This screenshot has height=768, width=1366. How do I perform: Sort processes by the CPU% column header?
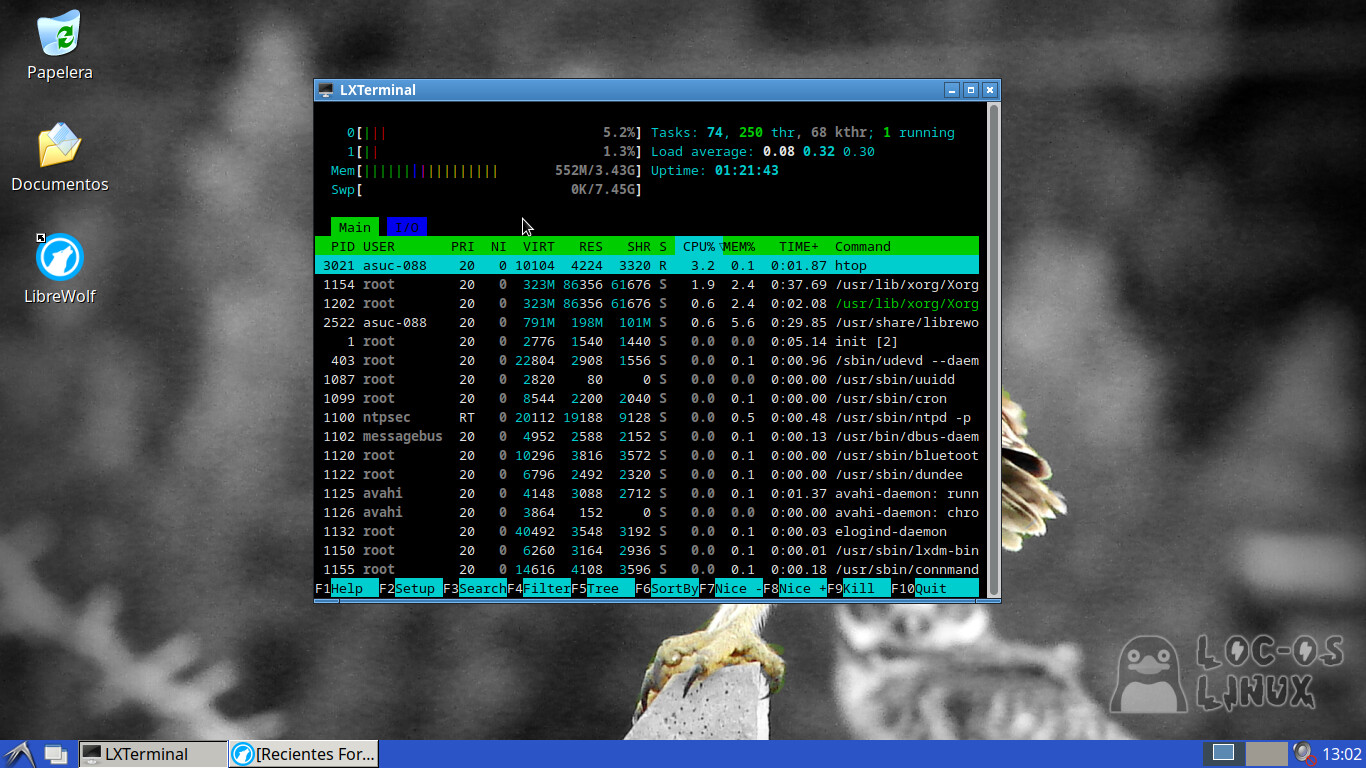[698, 246]
